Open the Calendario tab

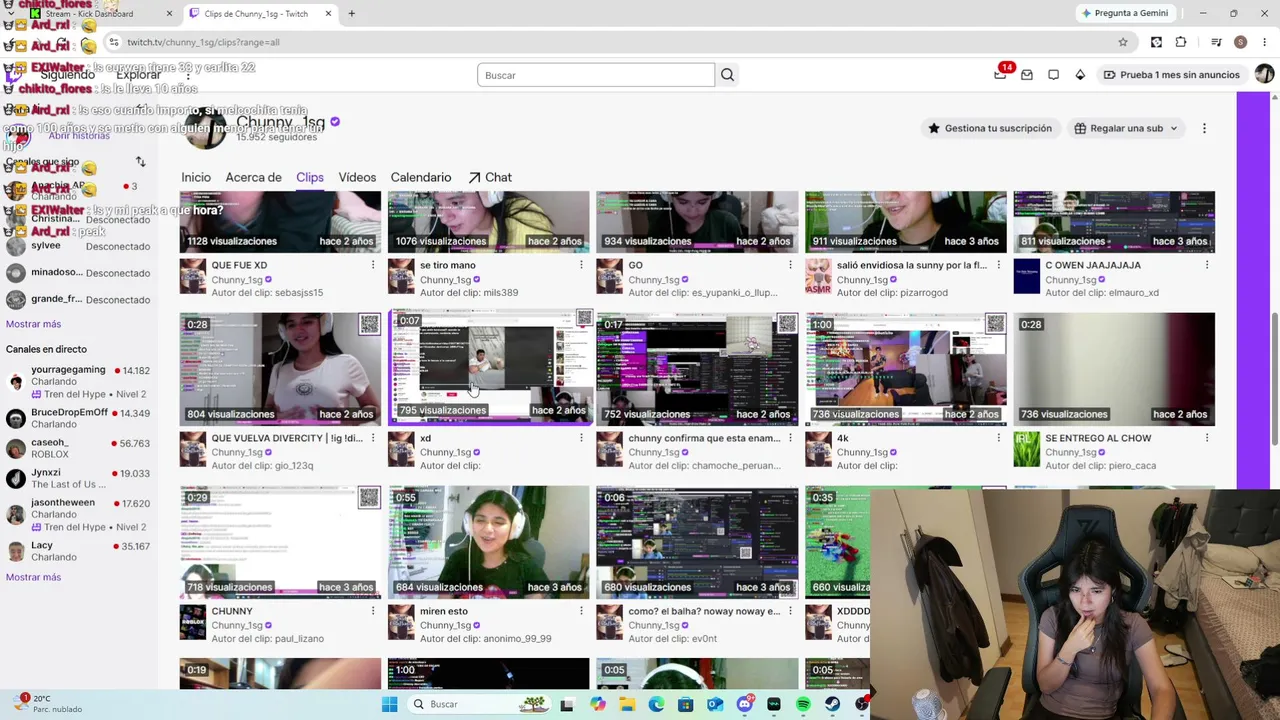tap(421, 177)
